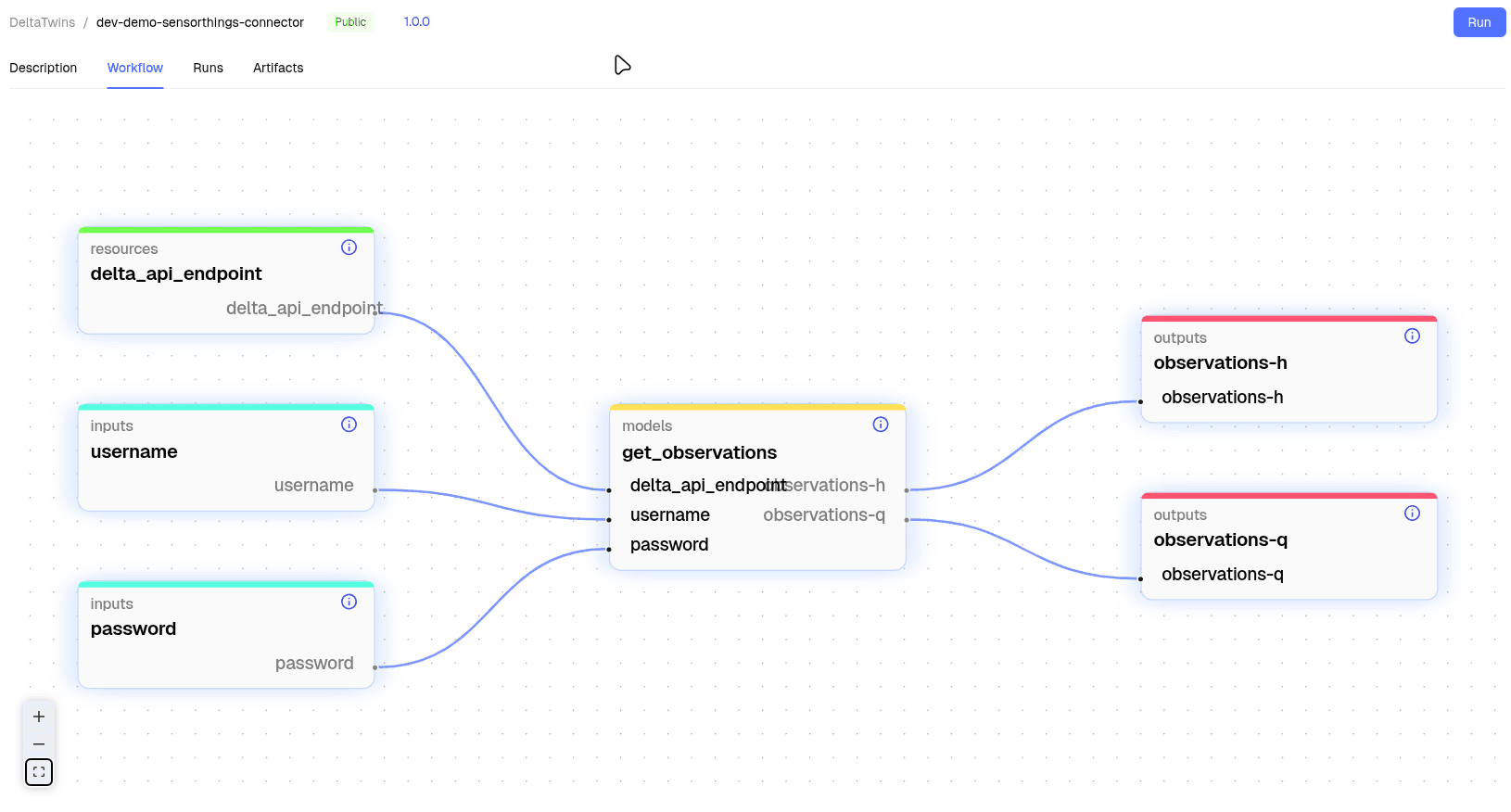View info for observations-h output node
Image resolution: width=1511 pixels, height=812 pixels.
[x=1411, y=336]
